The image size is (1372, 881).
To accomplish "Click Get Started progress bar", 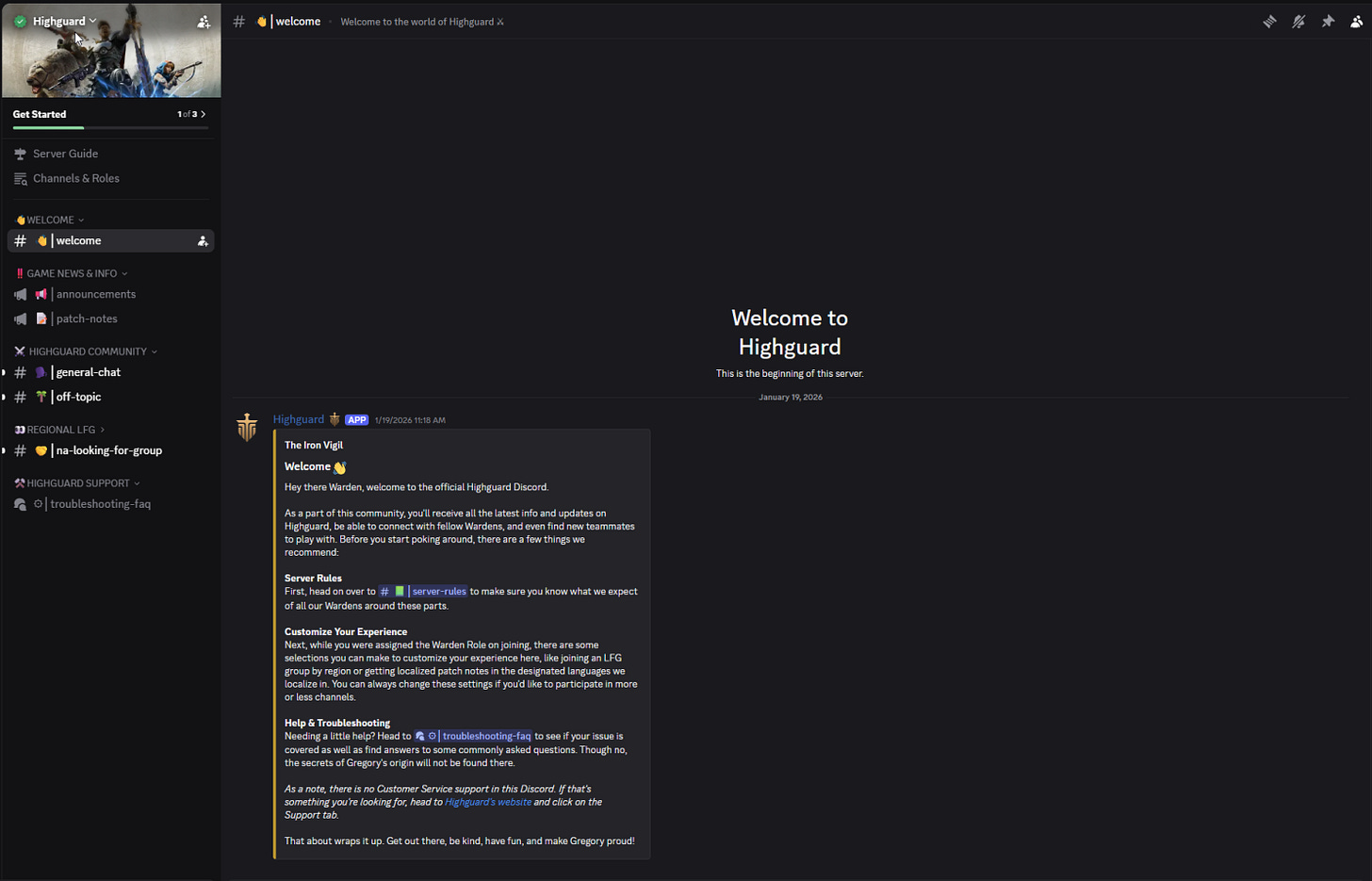I will point(110,127).
